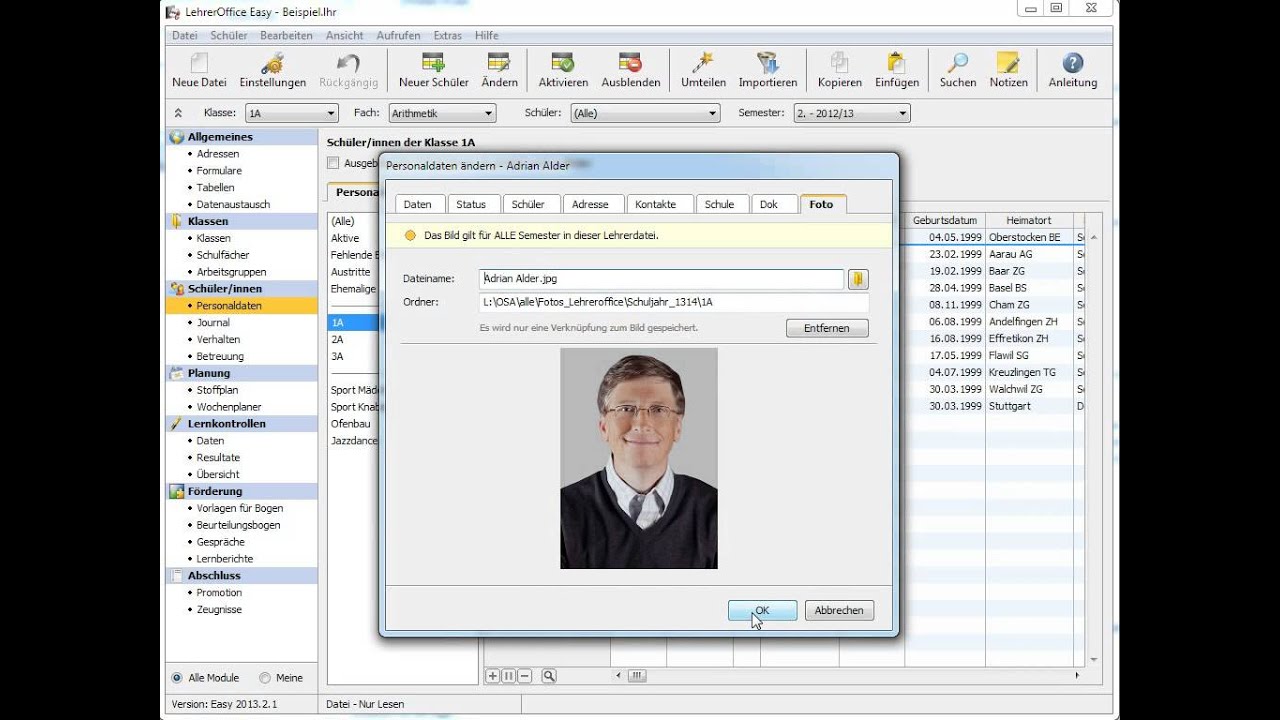
Task: Click the Einfügen clipboard icon
Action: tap(896, 70)
